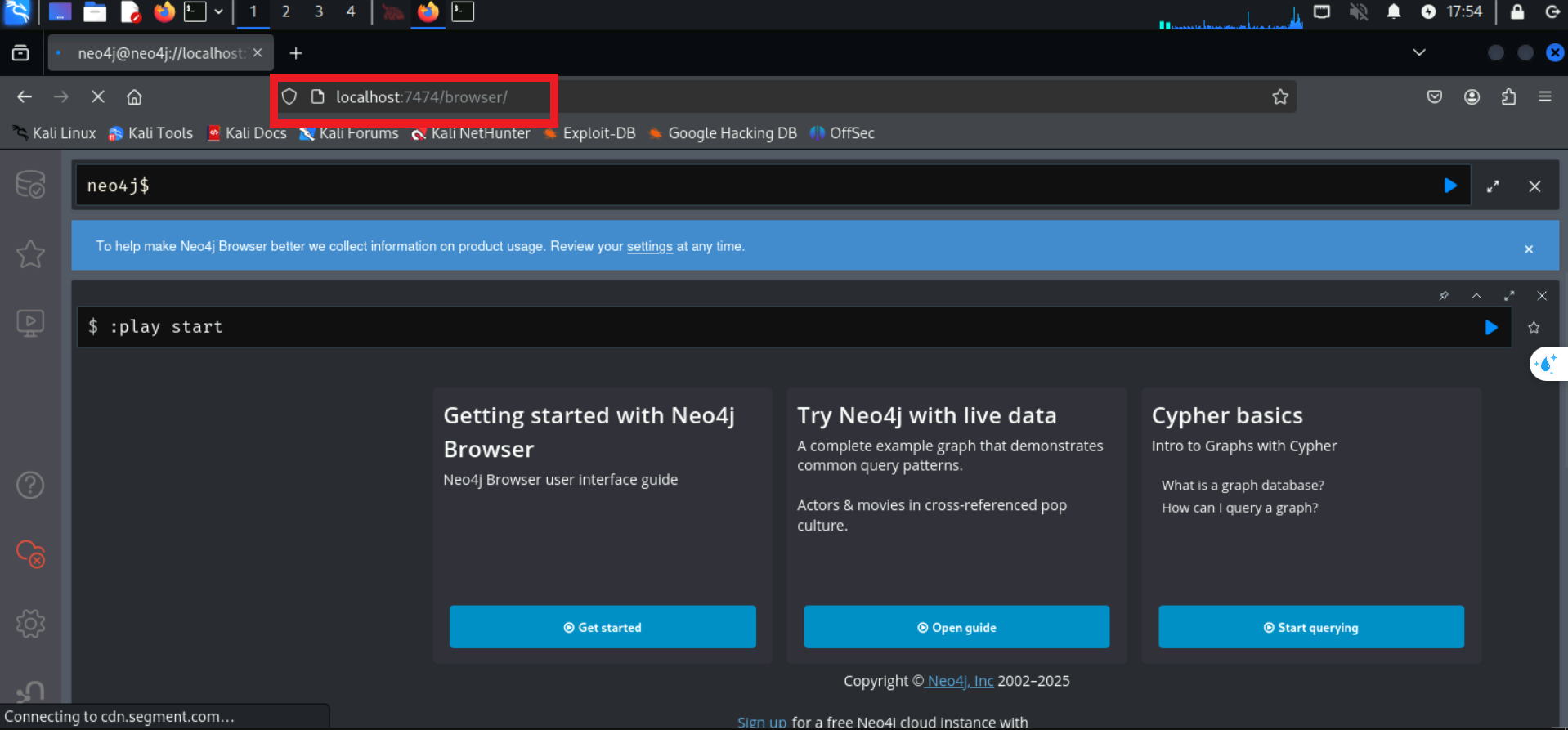Open the Browser Settings gear icon

click(30, 624)
